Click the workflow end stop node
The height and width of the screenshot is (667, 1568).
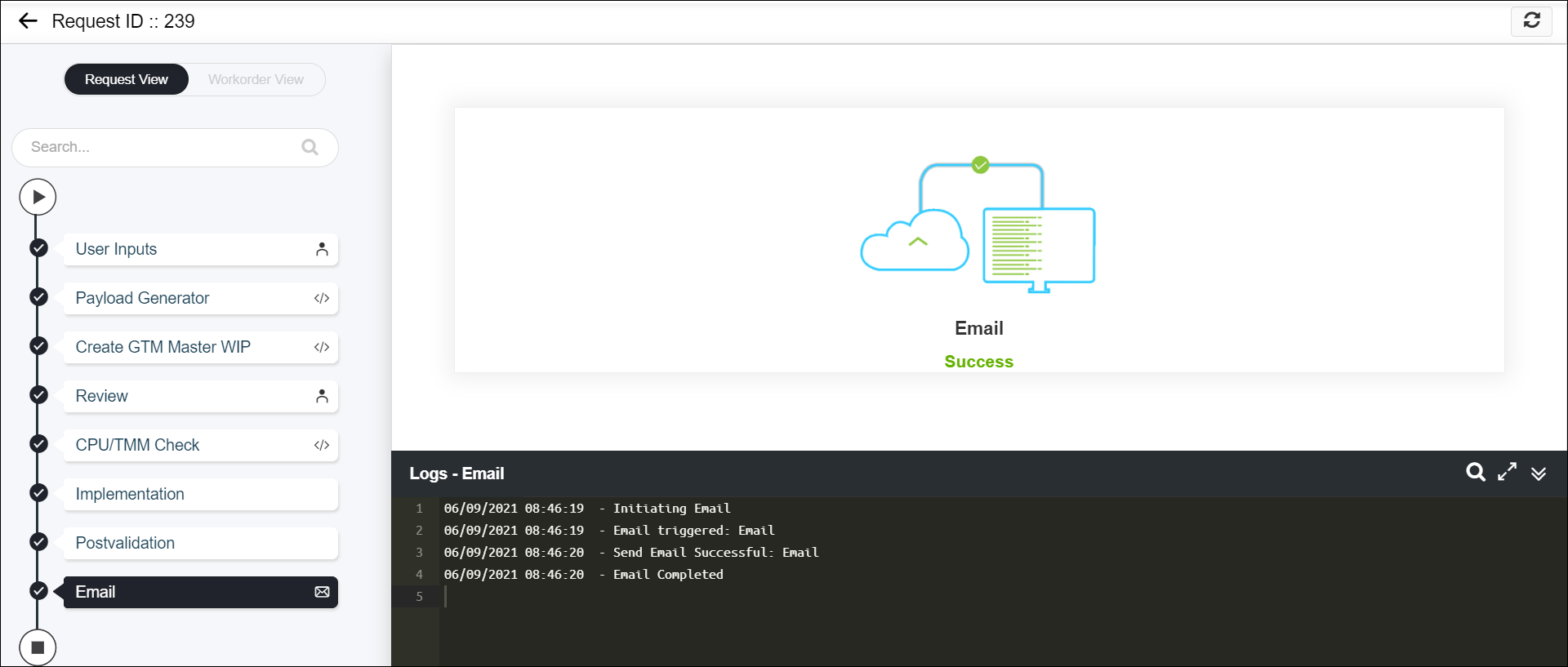pyautogui.click(x=38, y=647)
